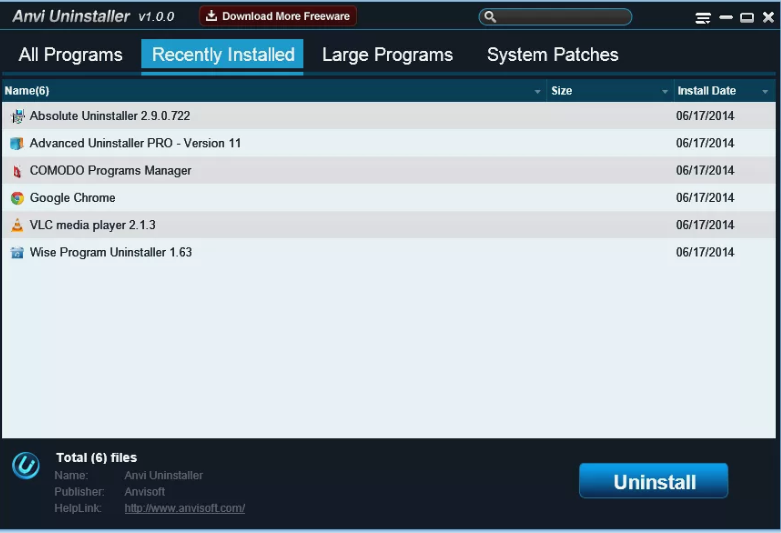Image resolution: width=781 pixels, height=533 pixels.
Task: Maximize the Anvi Uninstaller window
Action: [x=747, y=18]
